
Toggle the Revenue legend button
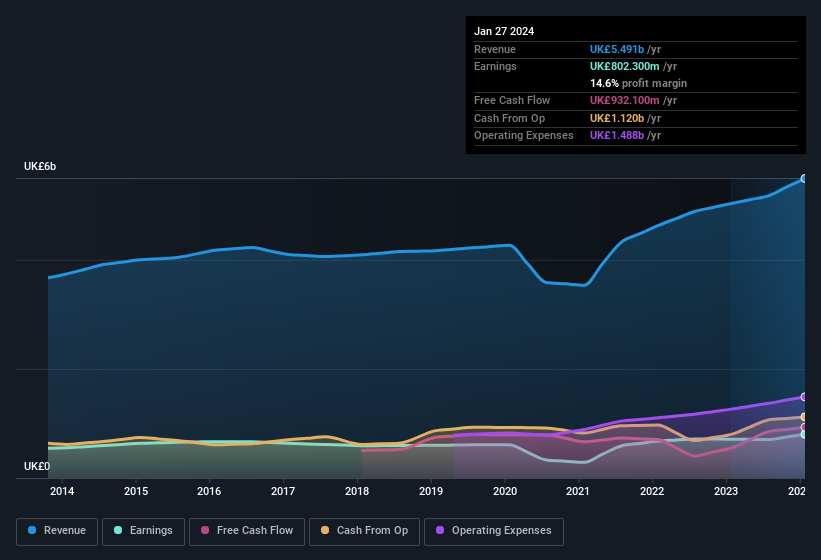pos(57,532)
